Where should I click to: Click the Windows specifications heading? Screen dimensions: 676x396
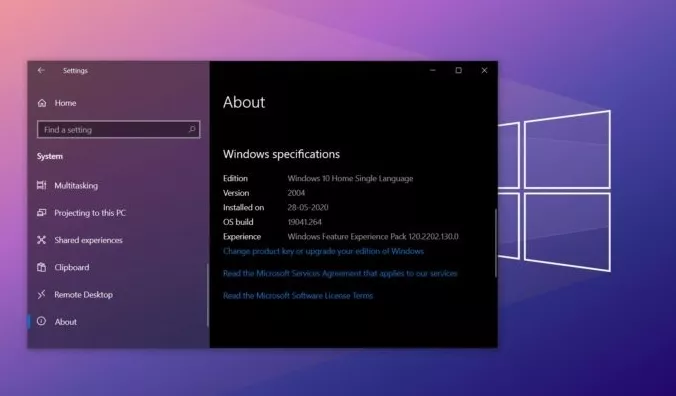click(282, 154)
